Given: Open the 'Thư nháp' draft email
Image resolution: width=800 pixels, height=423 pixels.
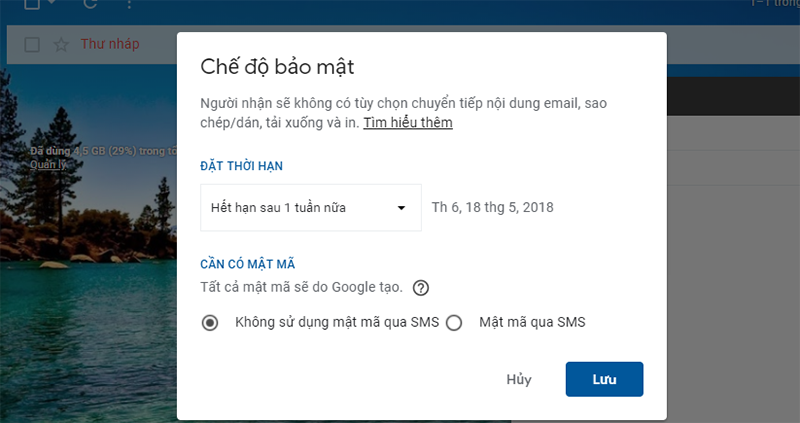Looking at the screenshot, I should pos(110,44).
